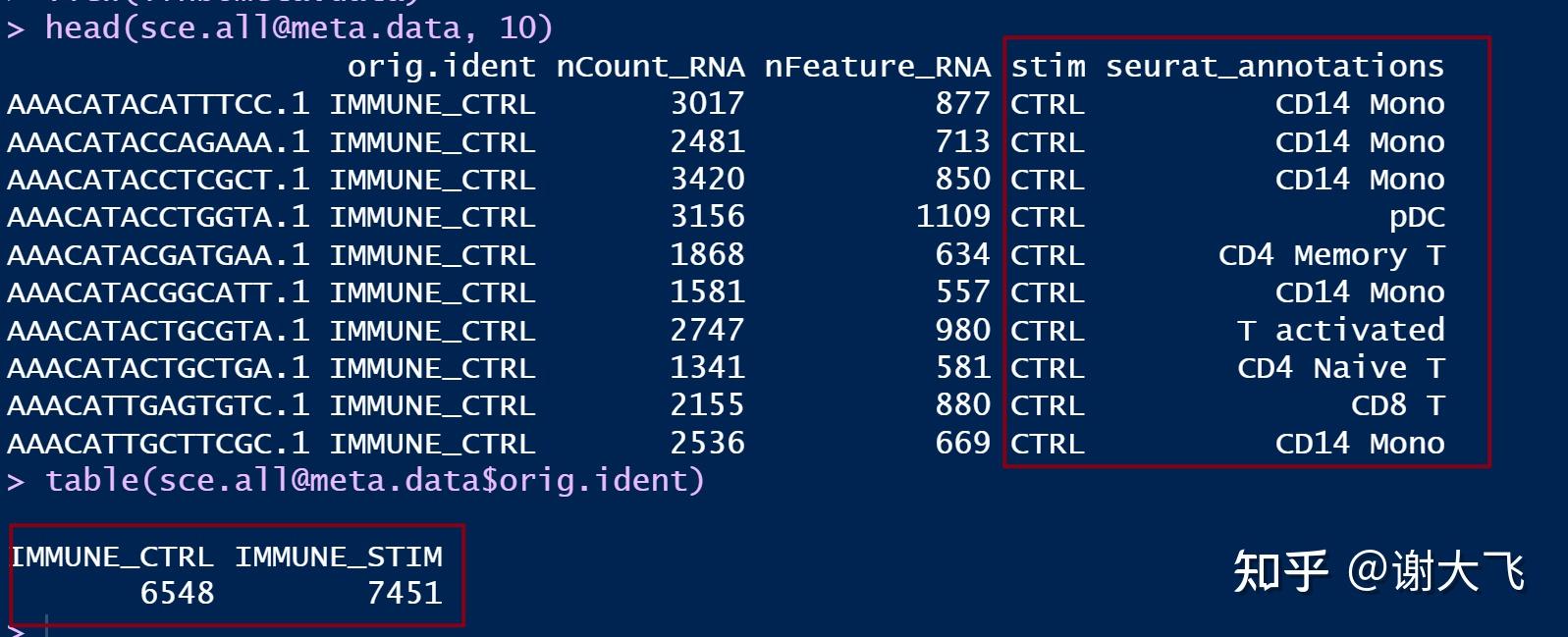The image size is (1568, 637).
Task: Click the IMMUNE_STIM label in table output
Action: coord(339,557)
